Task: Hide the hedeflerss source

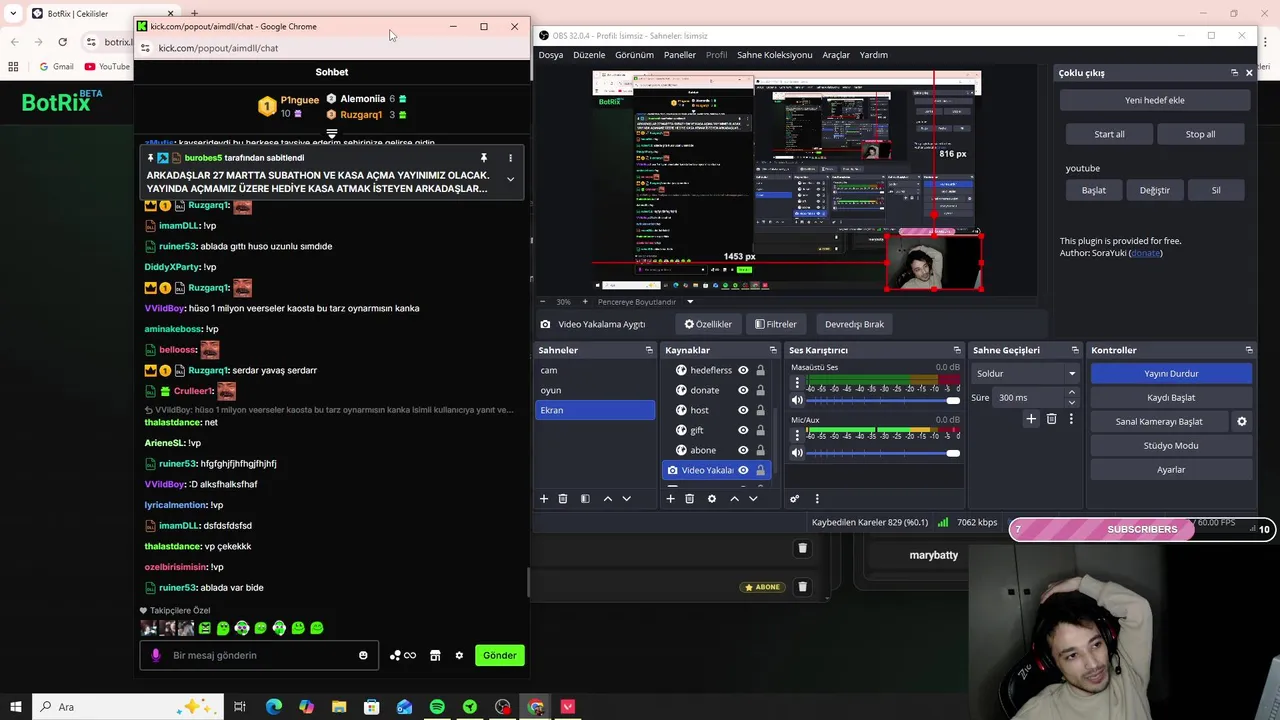Action: pyautogui.click(x=743, y=370)
